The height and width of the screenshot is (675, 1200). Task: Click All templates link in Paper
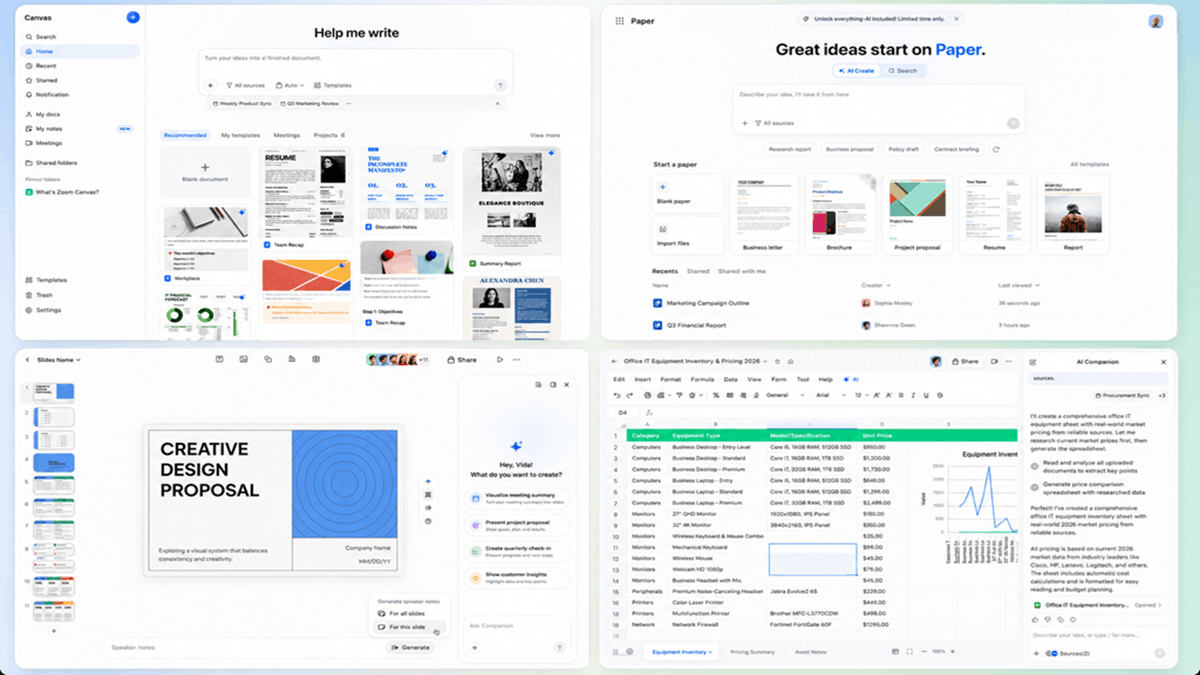point(1089,164)
